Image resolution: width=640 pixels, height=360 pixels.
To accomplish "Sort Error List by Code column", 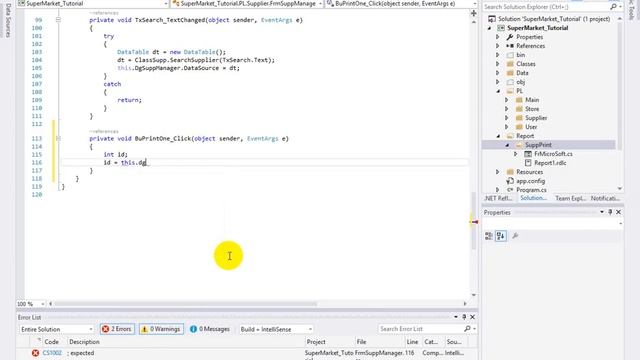I will click(51, 342).
